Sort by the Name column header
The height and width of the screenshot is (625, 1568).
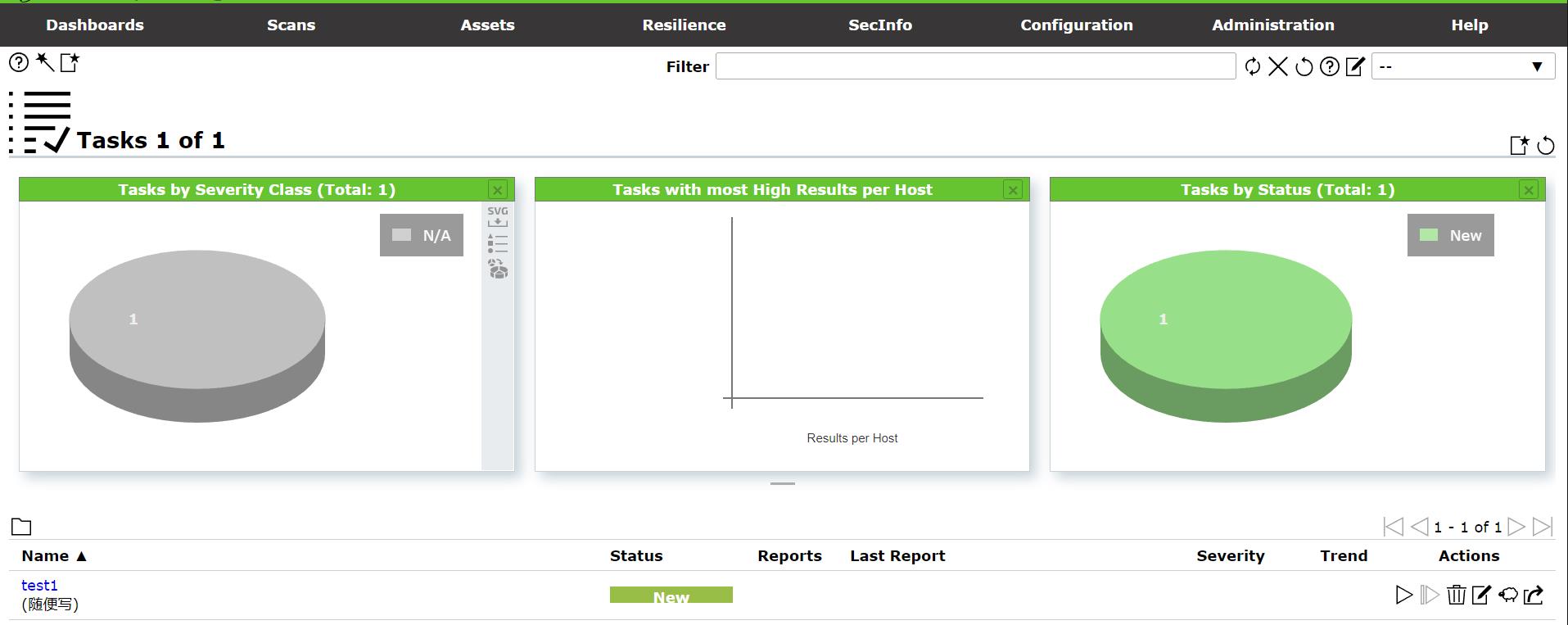[54, 555]
